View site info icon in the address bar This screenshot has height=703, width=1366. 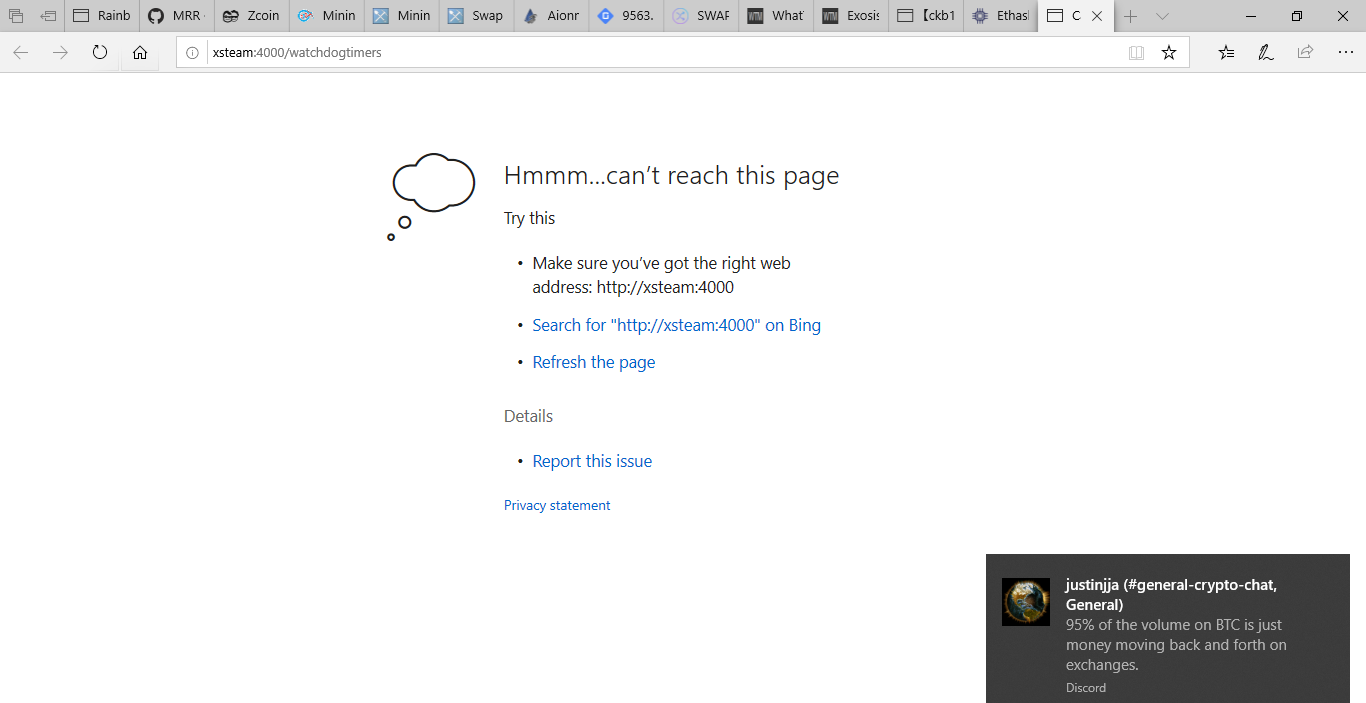tap(193, 53)
